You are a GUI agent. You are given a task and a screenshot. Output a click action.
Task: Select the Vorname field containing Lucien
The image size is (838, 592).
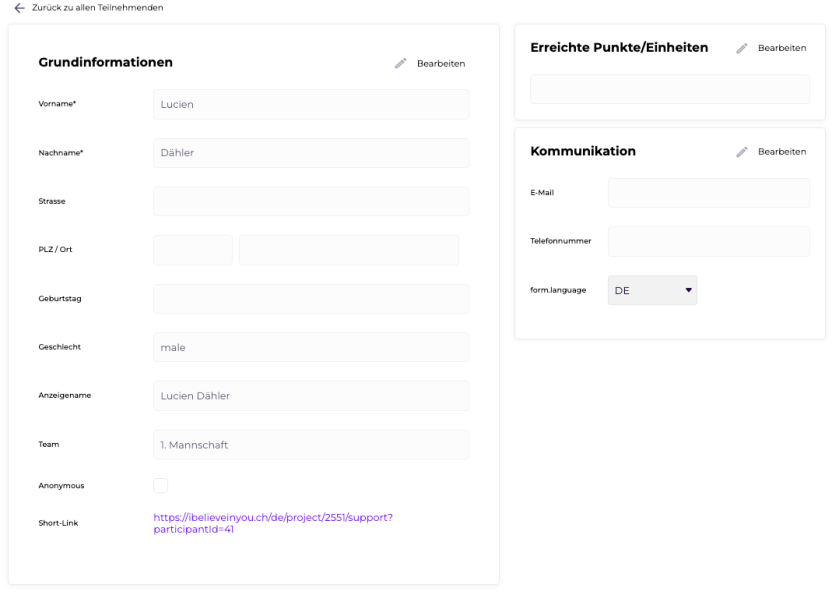pos(311,104)
